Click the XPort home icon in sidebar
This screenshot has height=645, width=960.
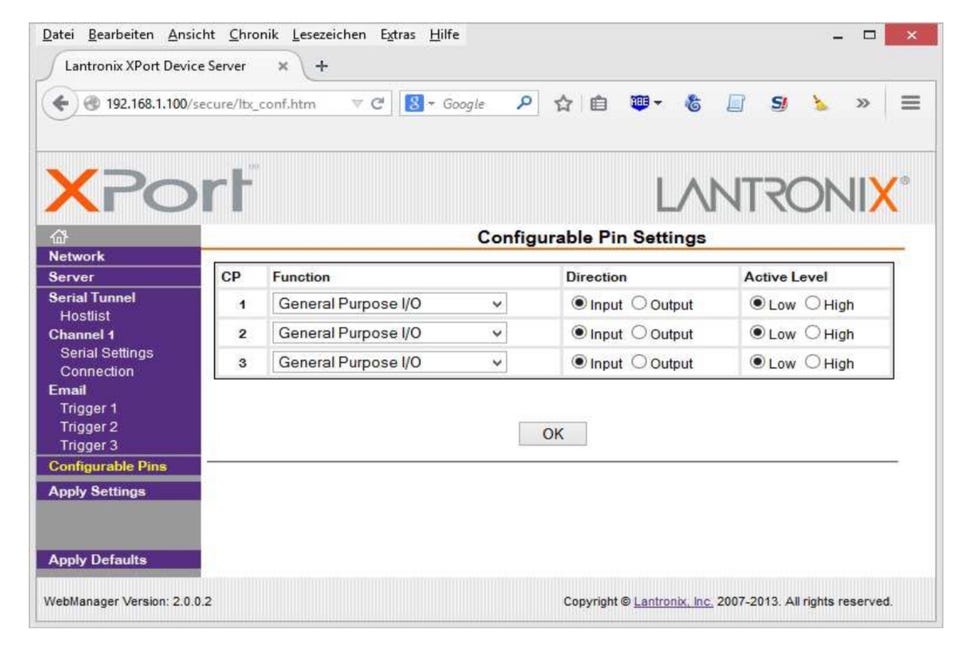pos(59,236)
